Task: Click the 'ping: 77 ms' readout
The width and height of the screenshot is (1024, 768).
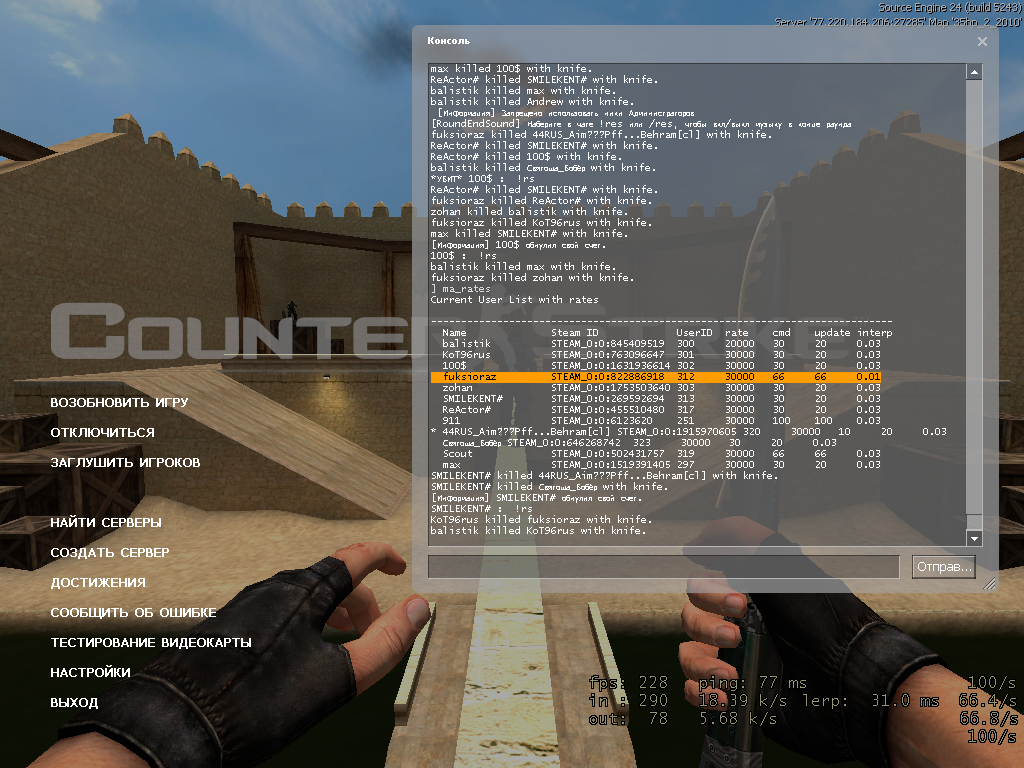Action: coord(752,683)
